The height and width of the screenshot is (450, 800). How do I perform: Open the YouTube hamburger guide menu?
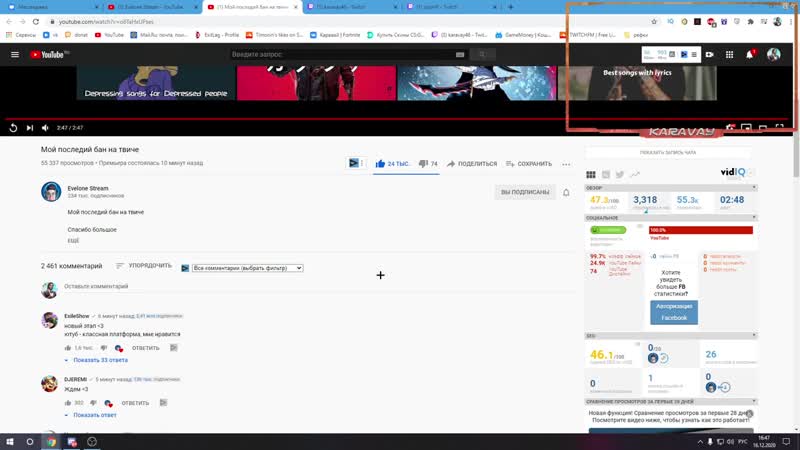(x=15, y=55)
